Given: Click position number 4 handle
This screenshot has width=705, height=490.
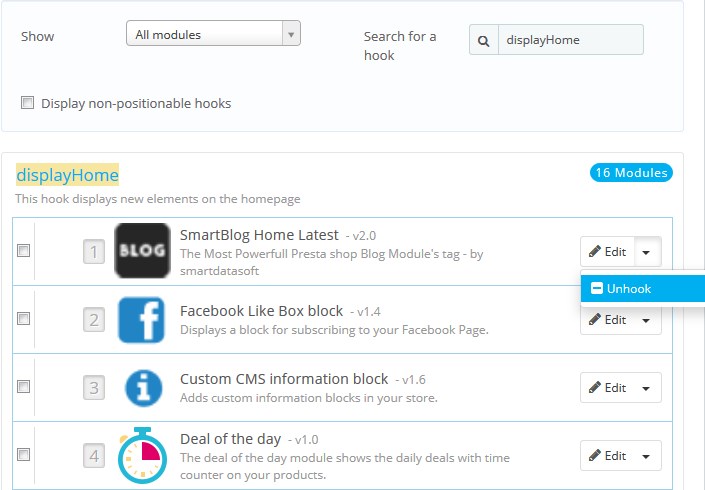Looking at the screenshot, I should click(x=94, y=456).
